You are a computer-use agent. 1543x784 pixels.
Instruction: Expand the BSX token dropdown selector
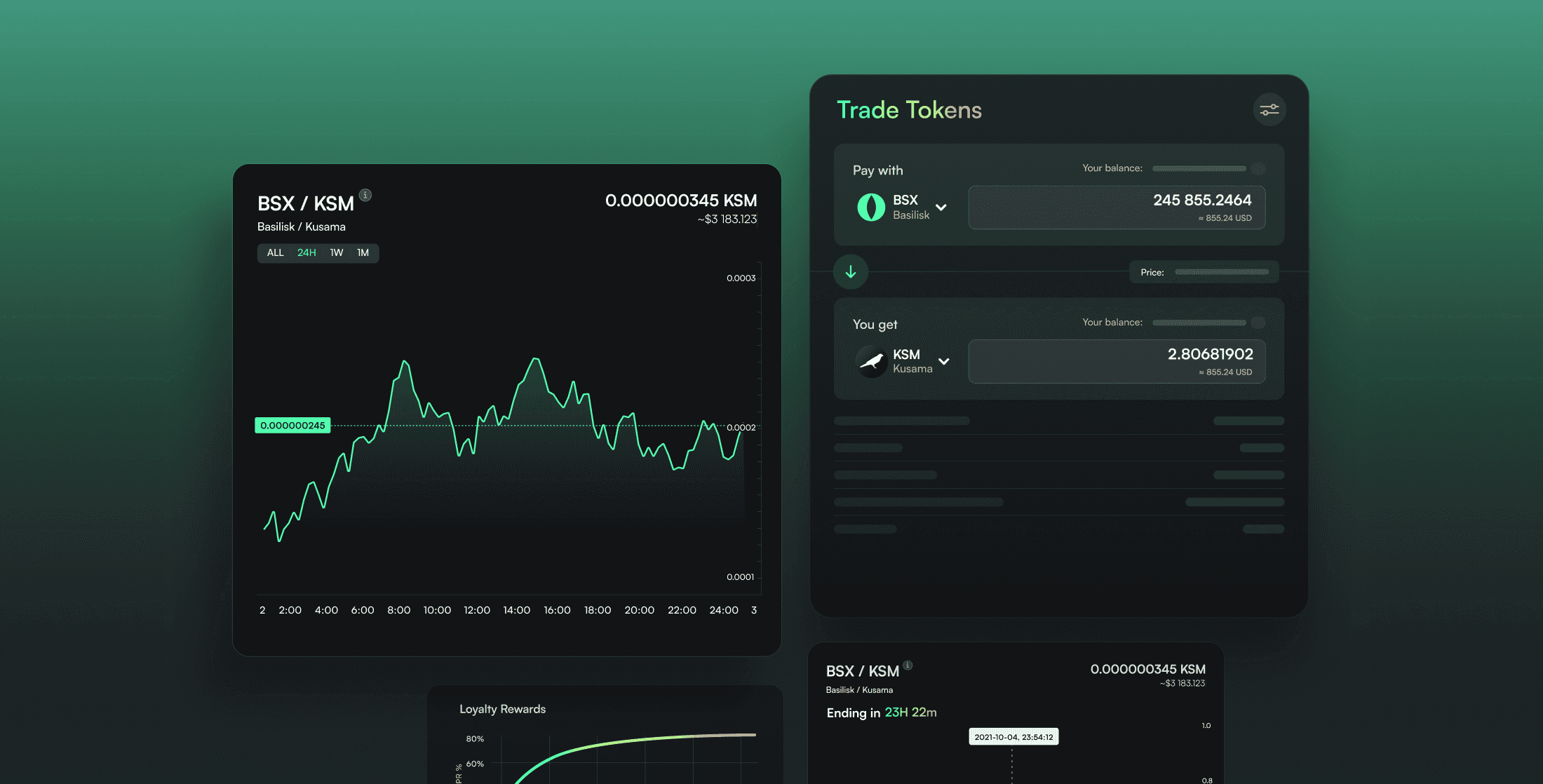click(x=939, y=207)
